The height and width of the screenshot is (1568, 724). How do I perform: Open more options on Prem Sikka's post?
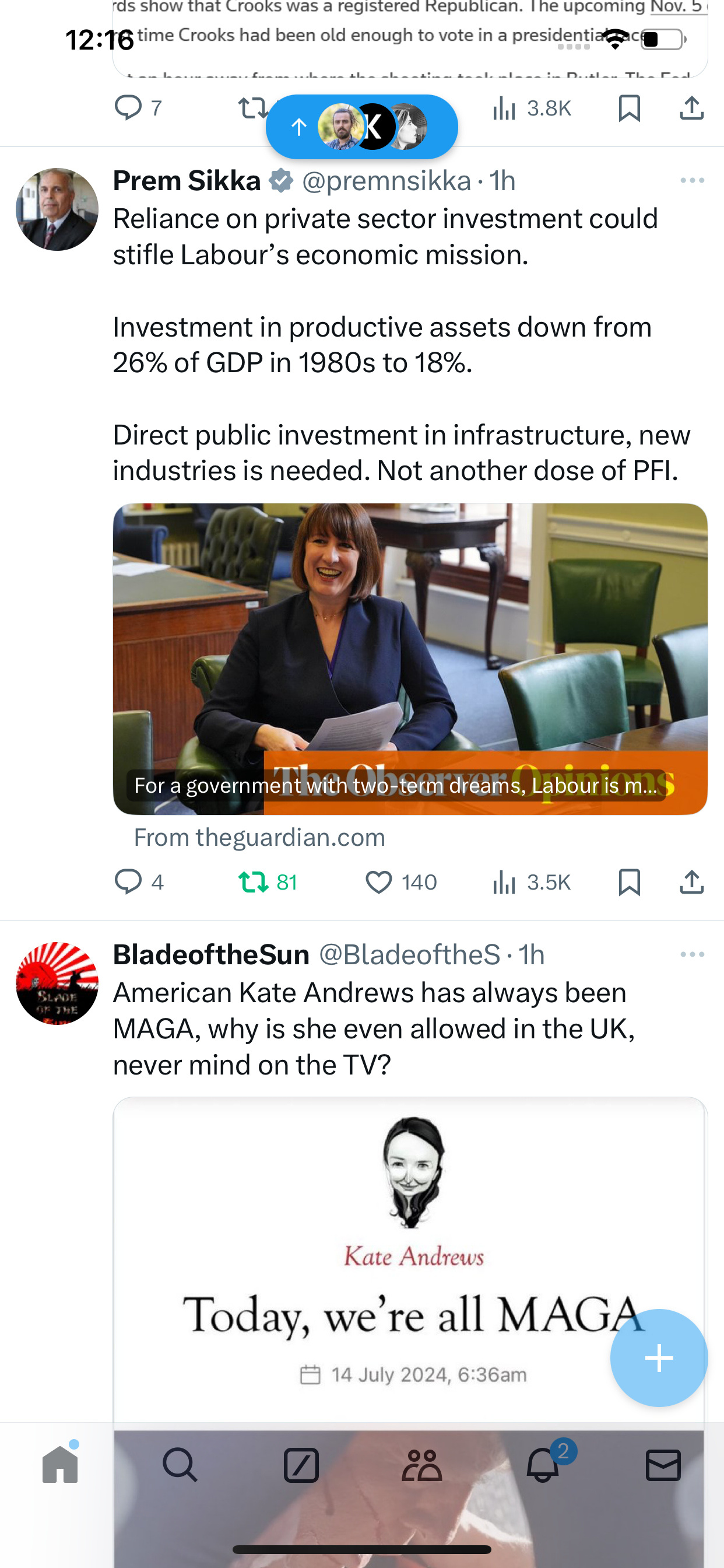click(x=693, y=180)
